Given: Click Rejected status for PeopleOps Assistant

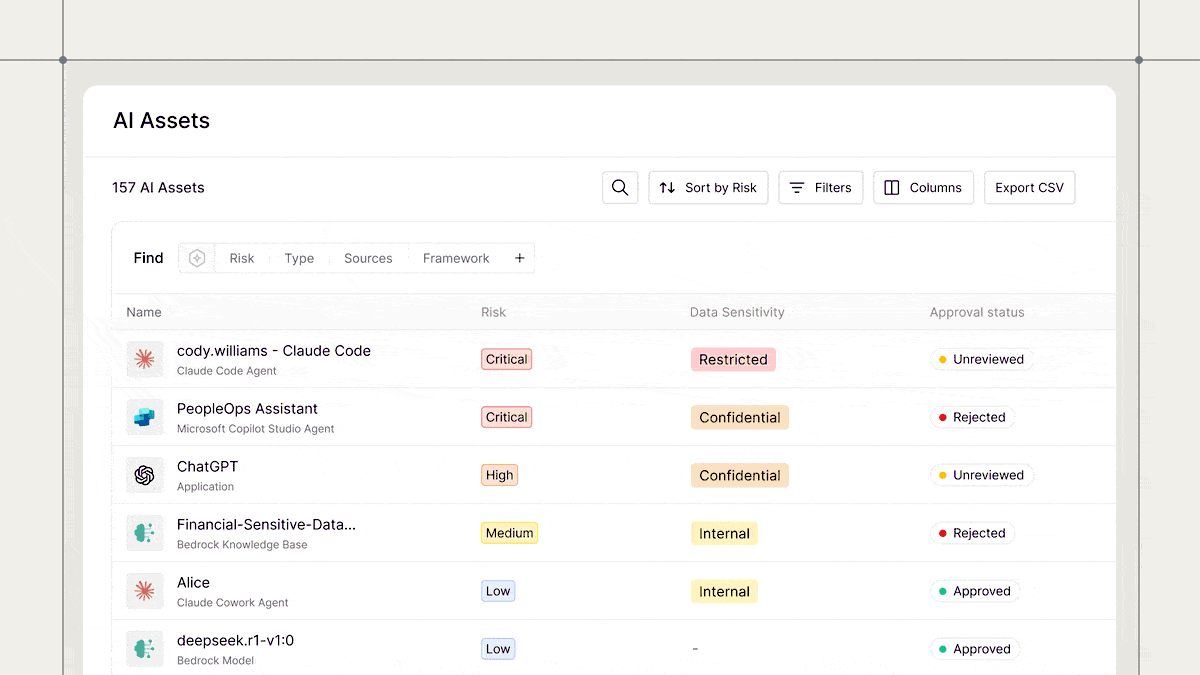Looking at the screenshot, I should pos(972,417).
